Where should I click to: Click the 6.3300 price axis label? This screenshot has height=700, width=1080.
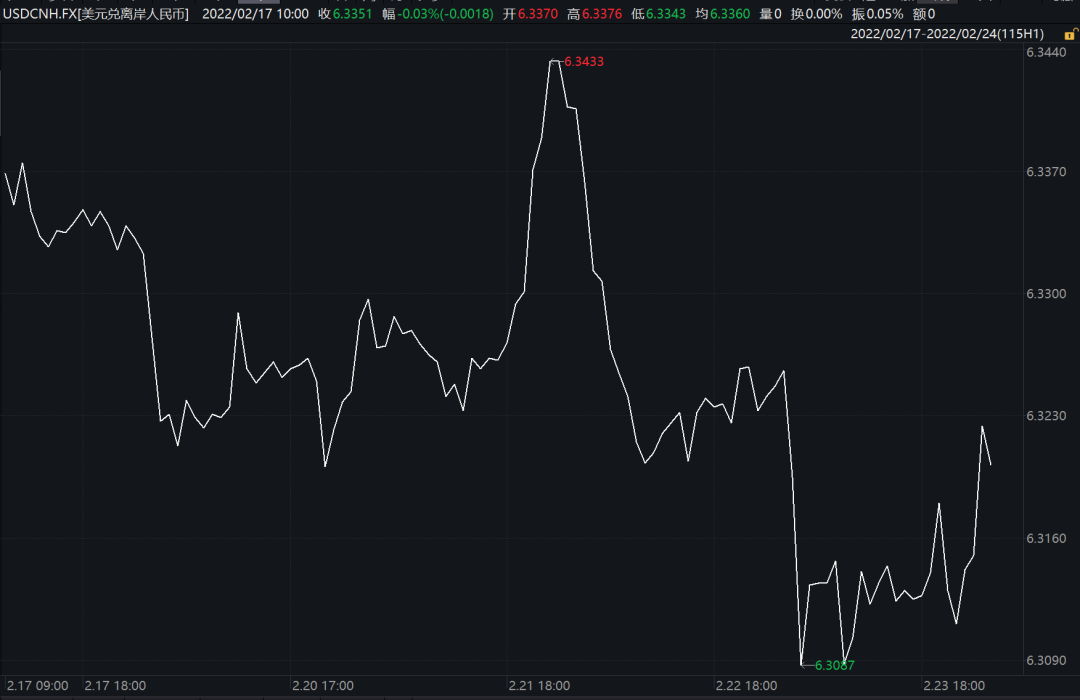(1047, 294)
